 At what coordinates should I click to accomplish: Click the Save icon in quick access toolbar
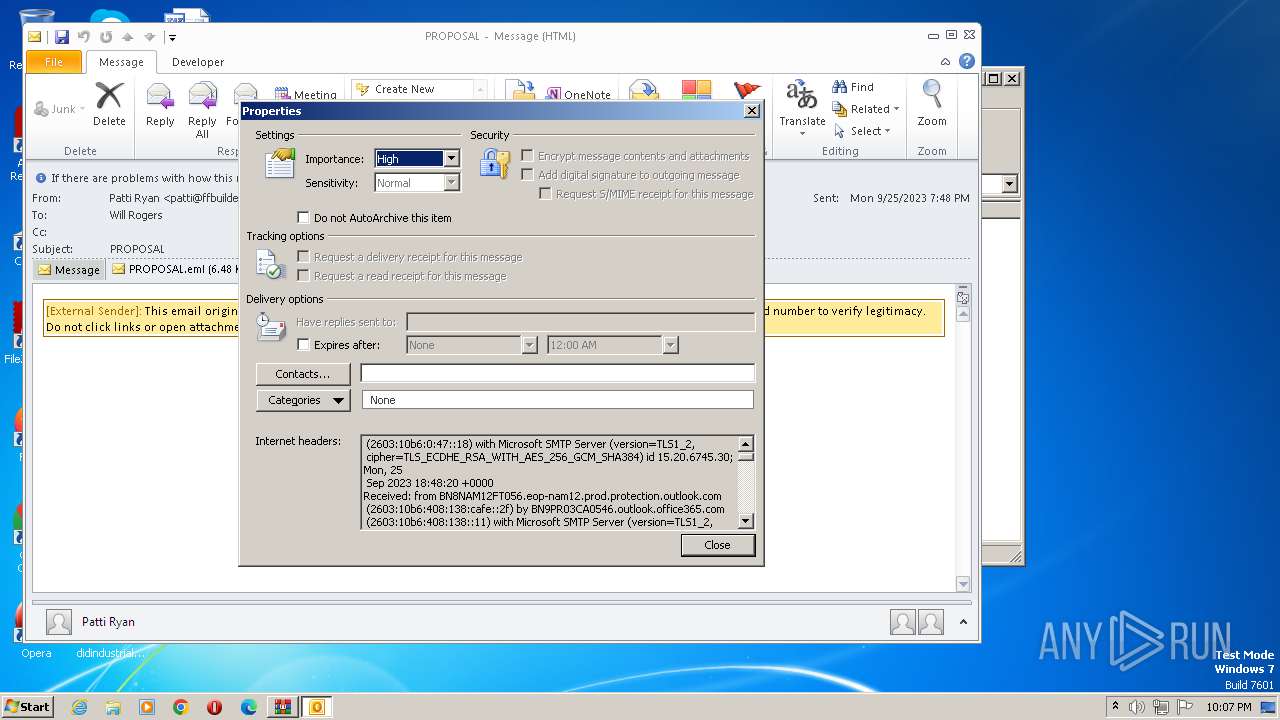pos(62,37)
